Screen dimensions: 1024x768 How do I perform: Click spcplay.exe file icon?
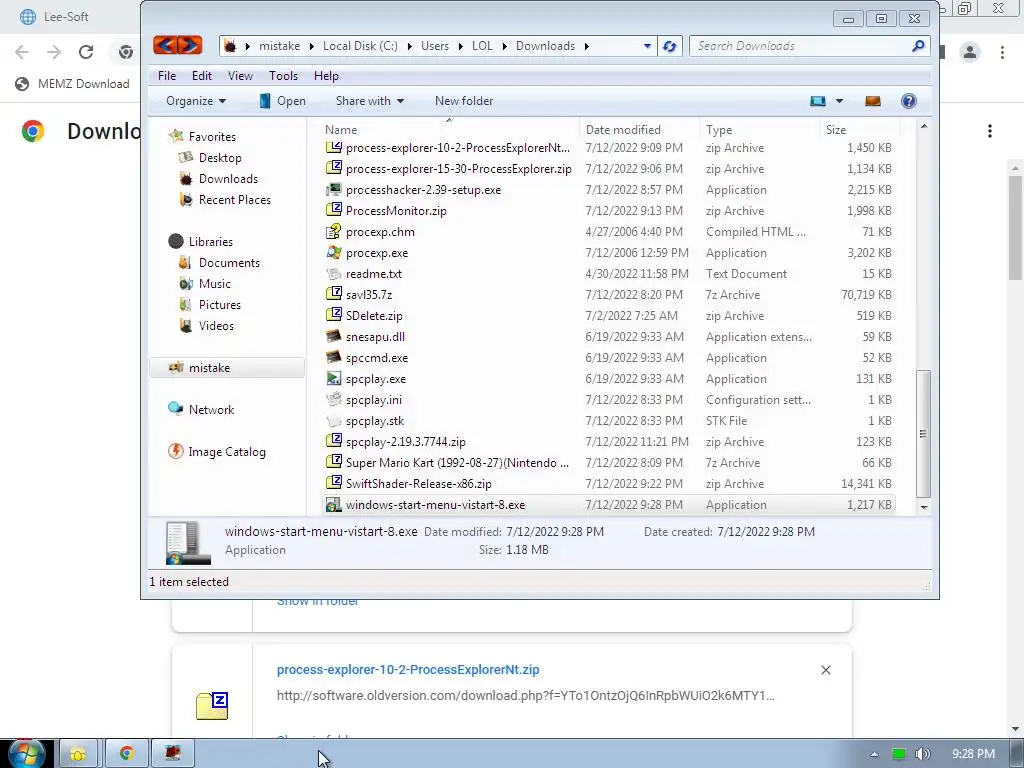(334, 378)
